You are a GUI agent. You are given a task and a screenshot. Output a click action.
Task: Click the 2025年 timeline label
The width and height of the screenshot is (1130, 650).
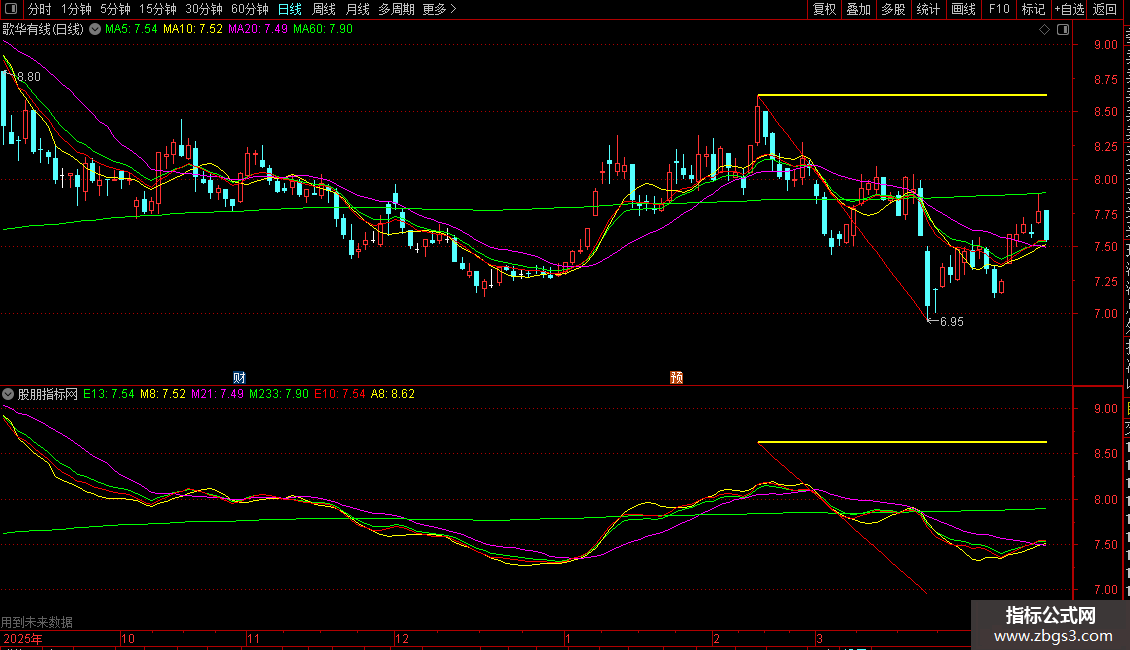(x=23, y=638)
